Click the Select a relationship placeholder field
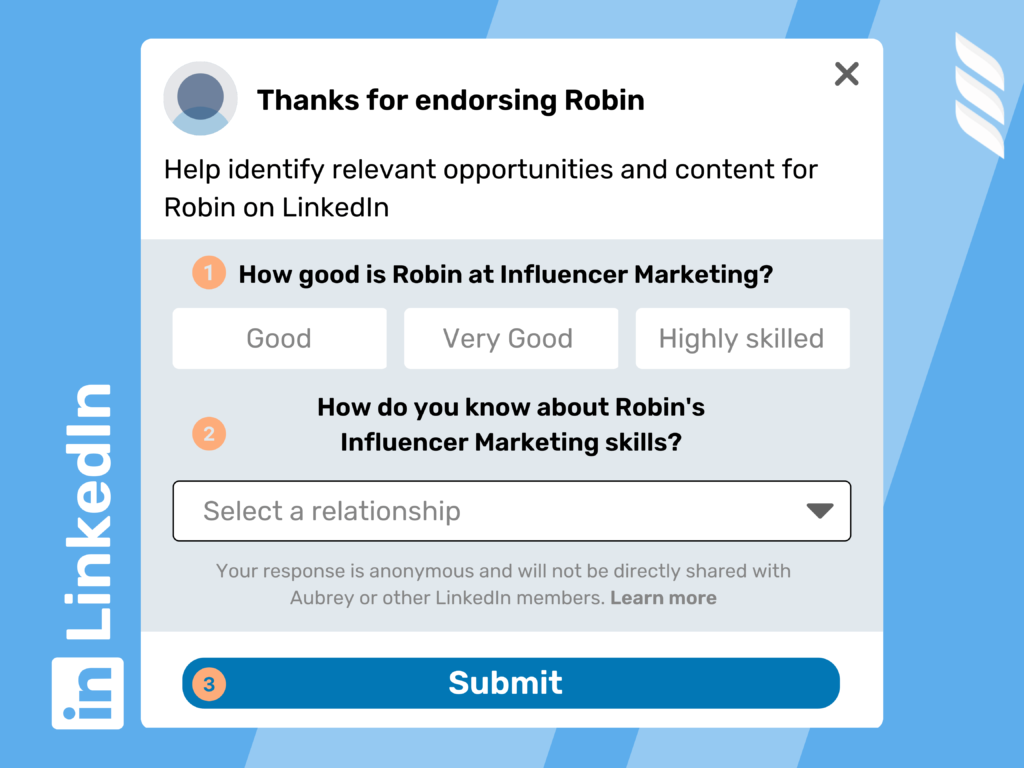The image size is (1024, 768). 332,511
